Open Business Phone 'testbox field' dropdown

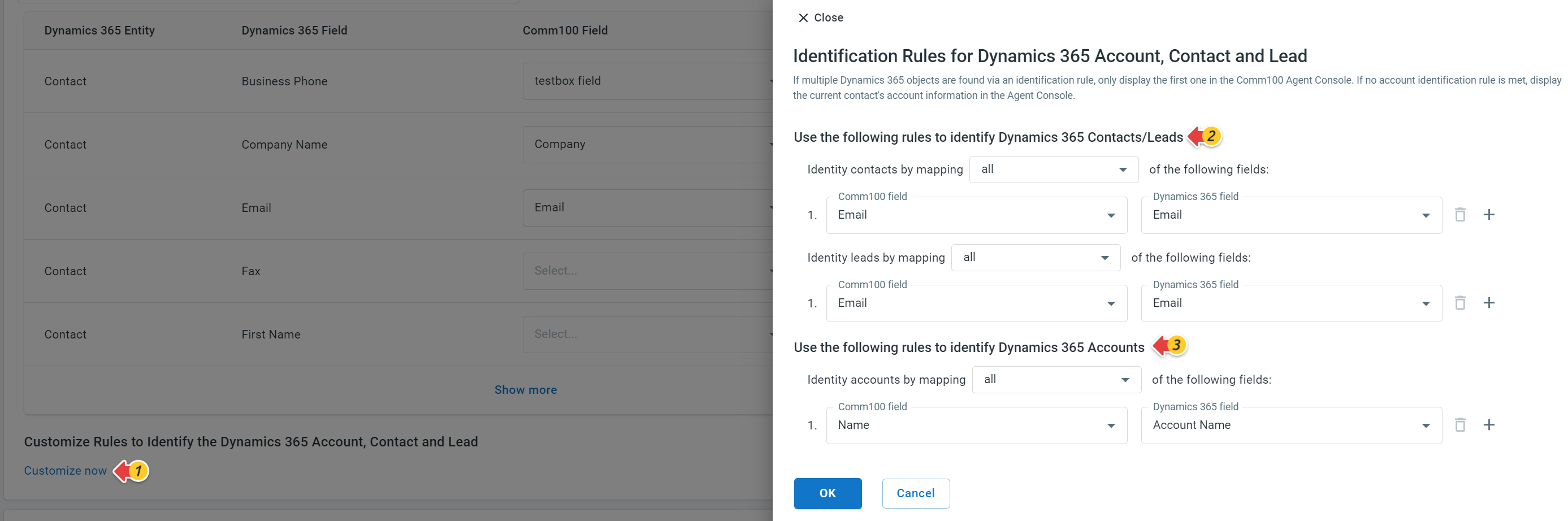pos(648,81)
